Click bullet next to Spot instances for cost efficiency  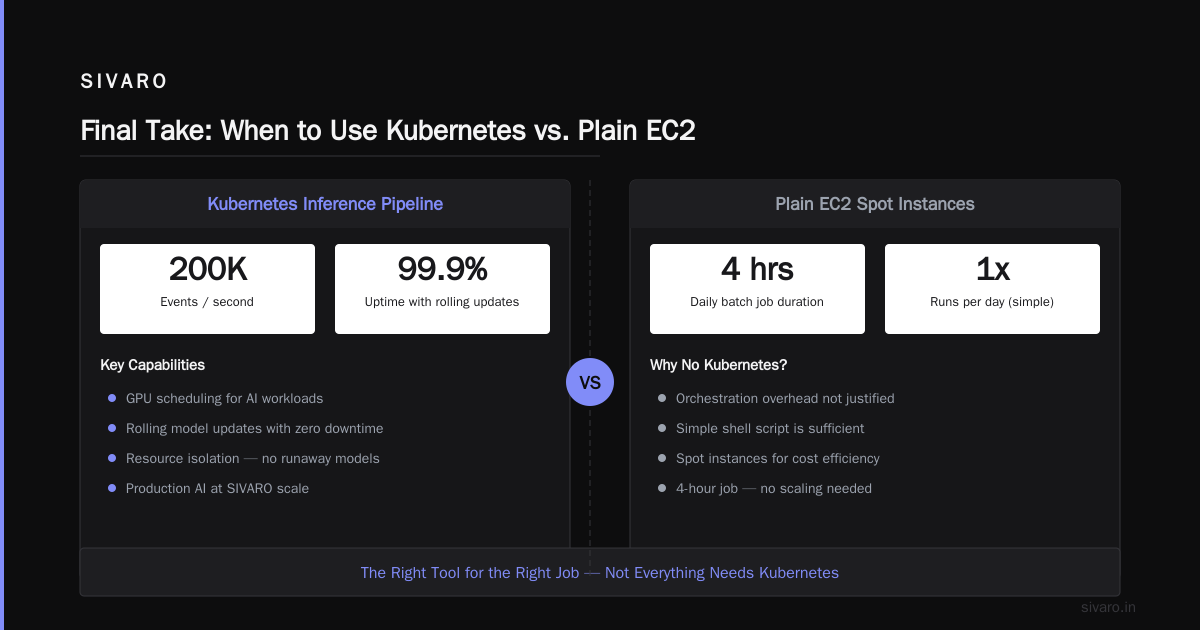coord(662,458)
